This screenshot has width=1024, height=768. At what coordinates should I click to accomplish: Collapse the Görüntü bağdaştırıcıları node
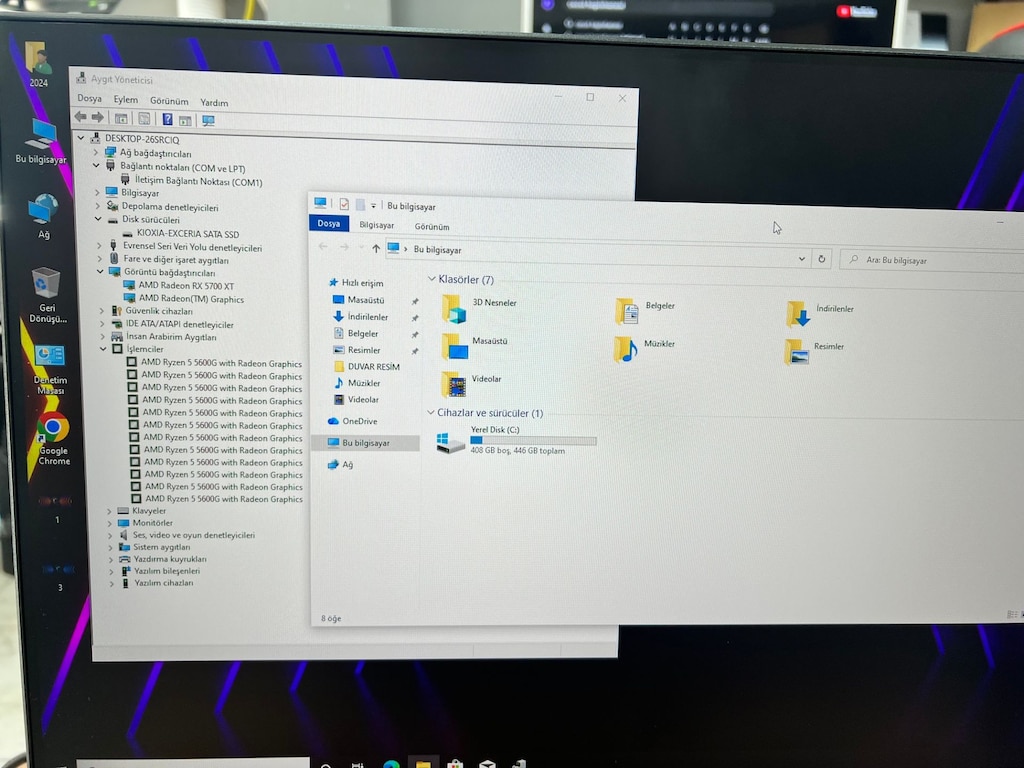click(x=100, y=271)
